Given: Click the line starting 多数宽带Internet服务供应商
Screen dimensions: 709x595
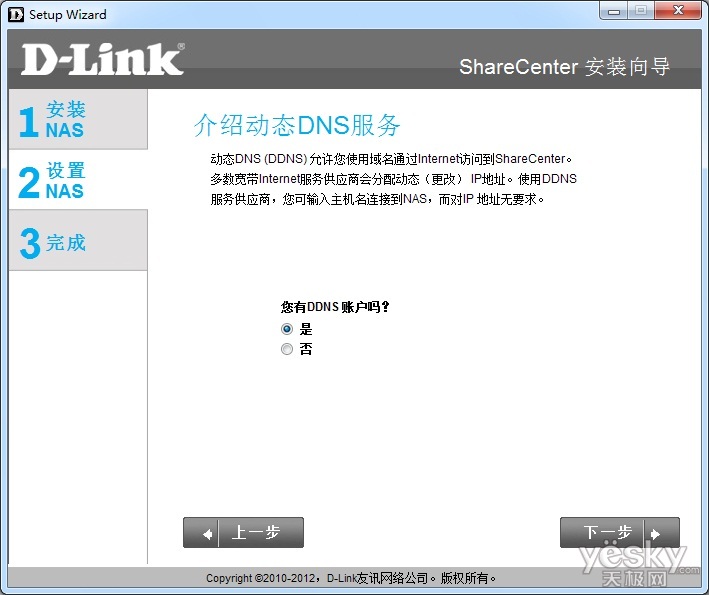Looking at the screenshot, I should point(393,179).
